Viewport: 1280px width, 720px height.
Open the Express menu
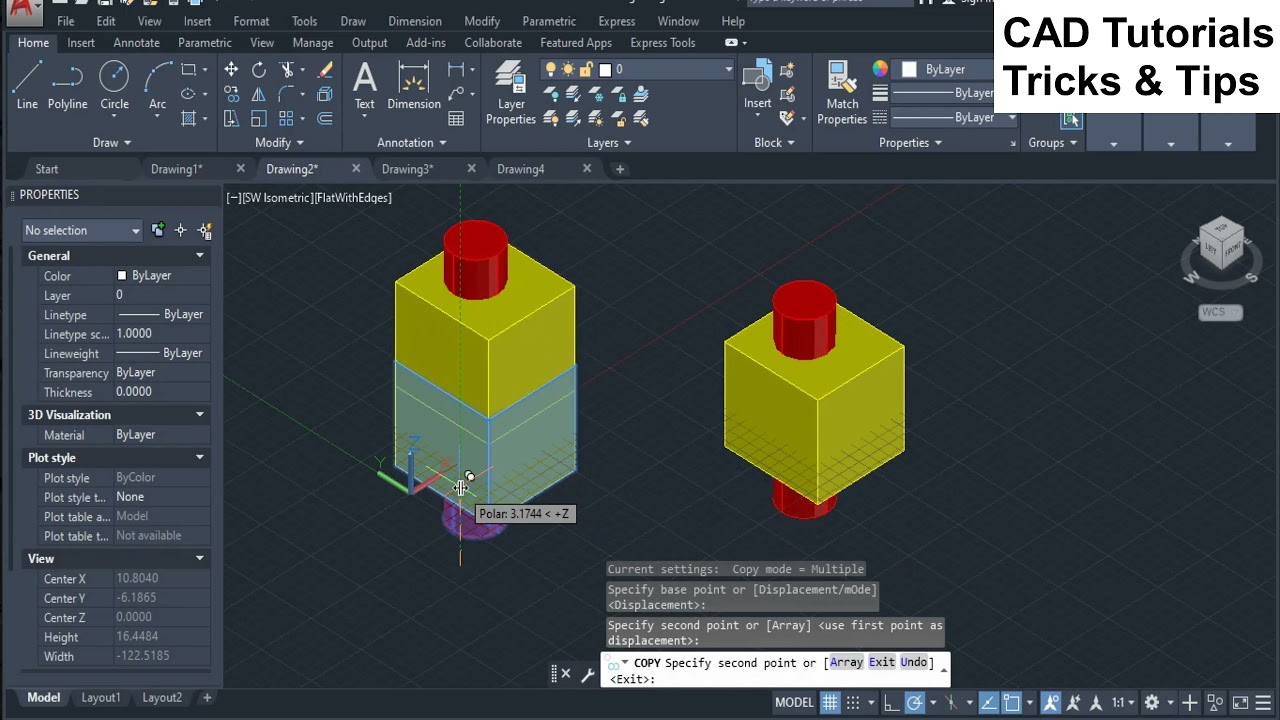click(616, 21)
